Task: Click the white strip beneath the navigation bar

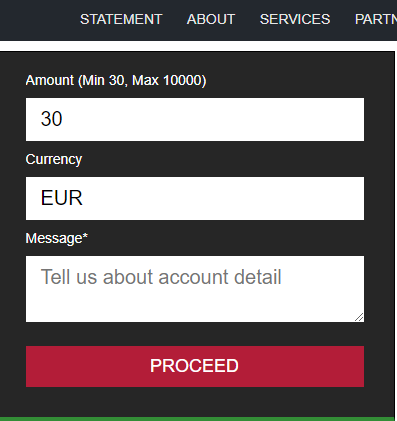Action: pyautogui.click(x=198, y=46)
